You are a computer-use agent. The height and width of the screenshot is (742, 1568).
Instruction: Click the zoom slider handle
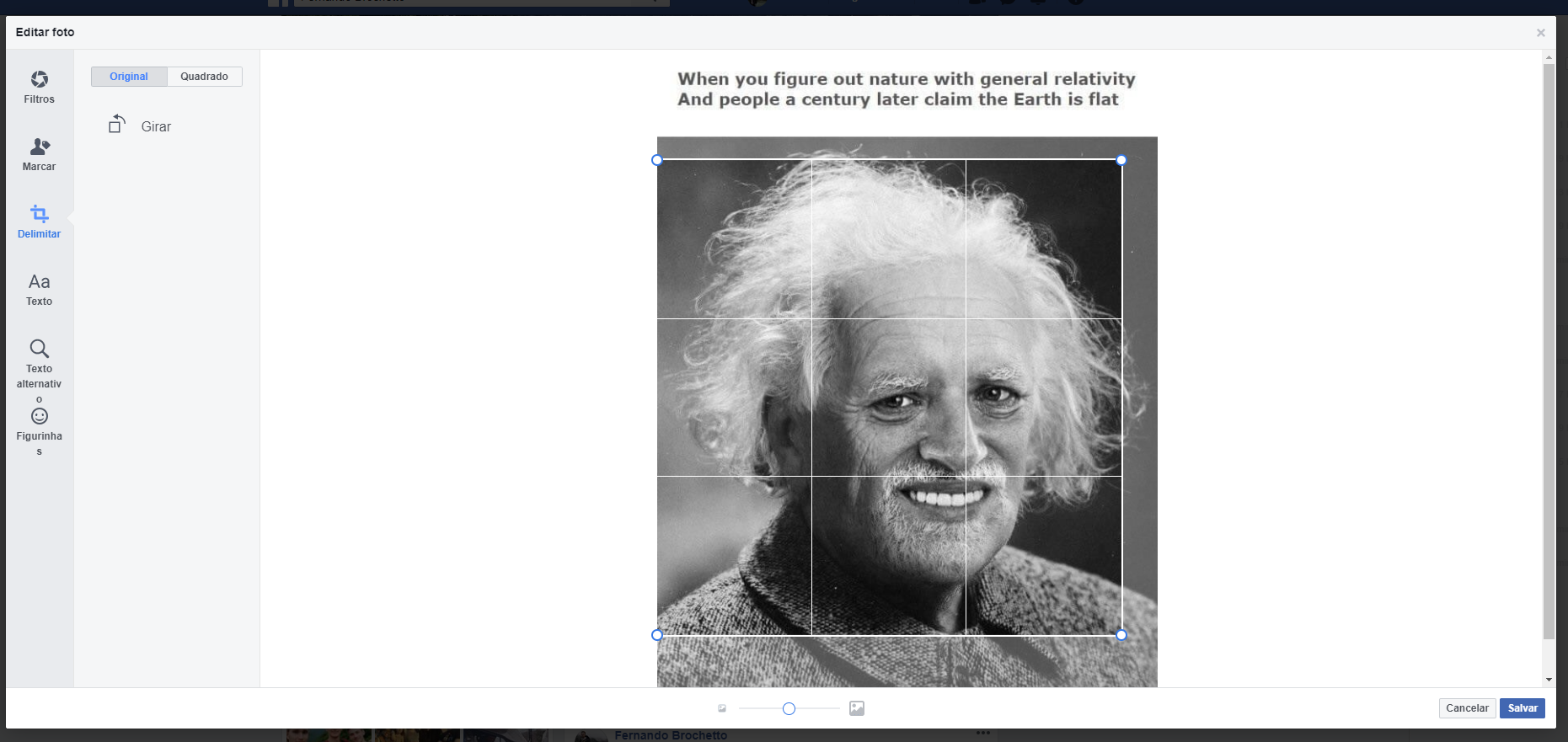pos(789,709)
